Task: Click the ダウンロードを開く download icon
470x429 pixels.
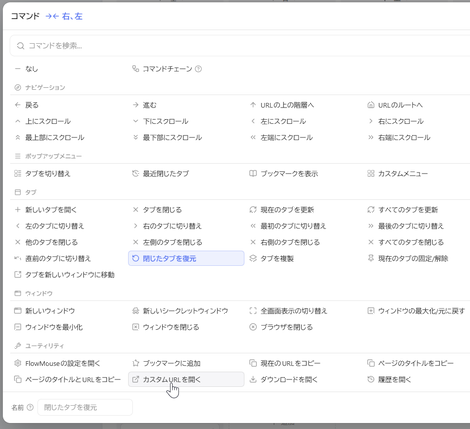Action: tap(253, 379)
